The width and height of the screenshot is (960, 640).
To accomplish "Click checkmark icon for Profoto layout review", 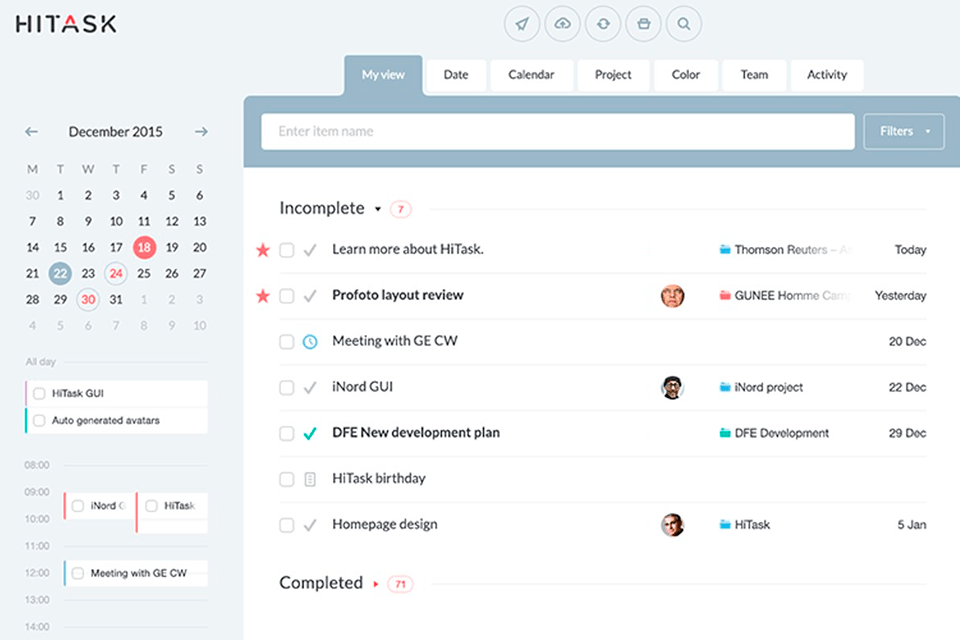I will point(310,296).
